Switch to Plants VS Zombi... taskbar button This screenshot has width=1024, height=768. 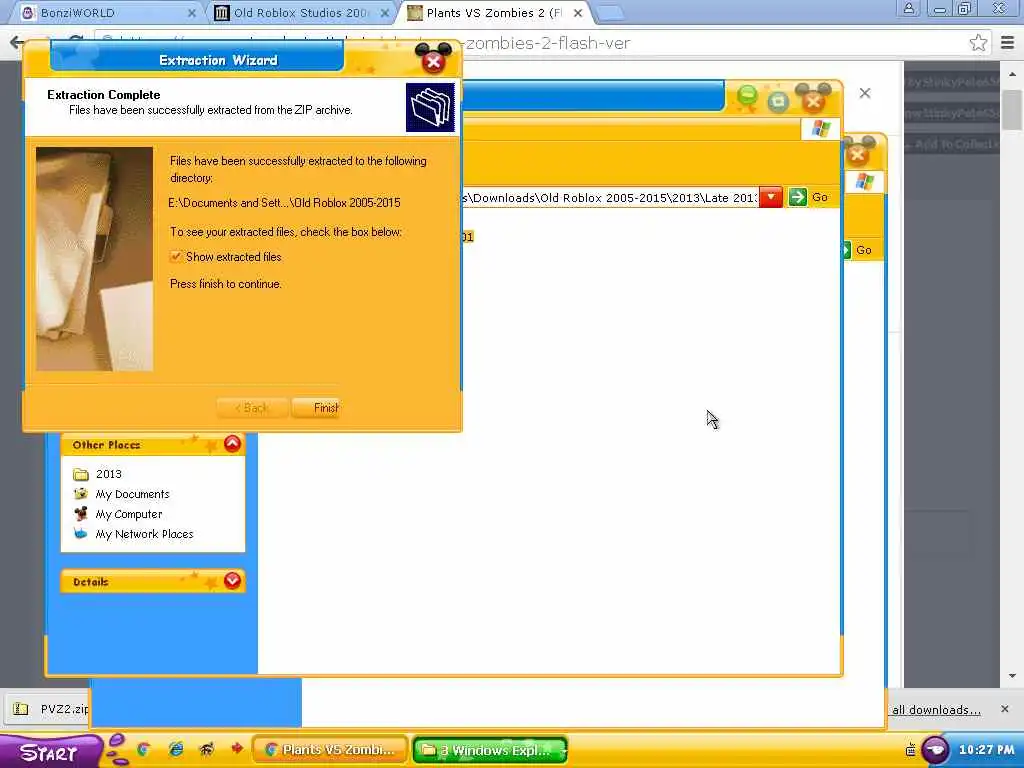[330, 750]
